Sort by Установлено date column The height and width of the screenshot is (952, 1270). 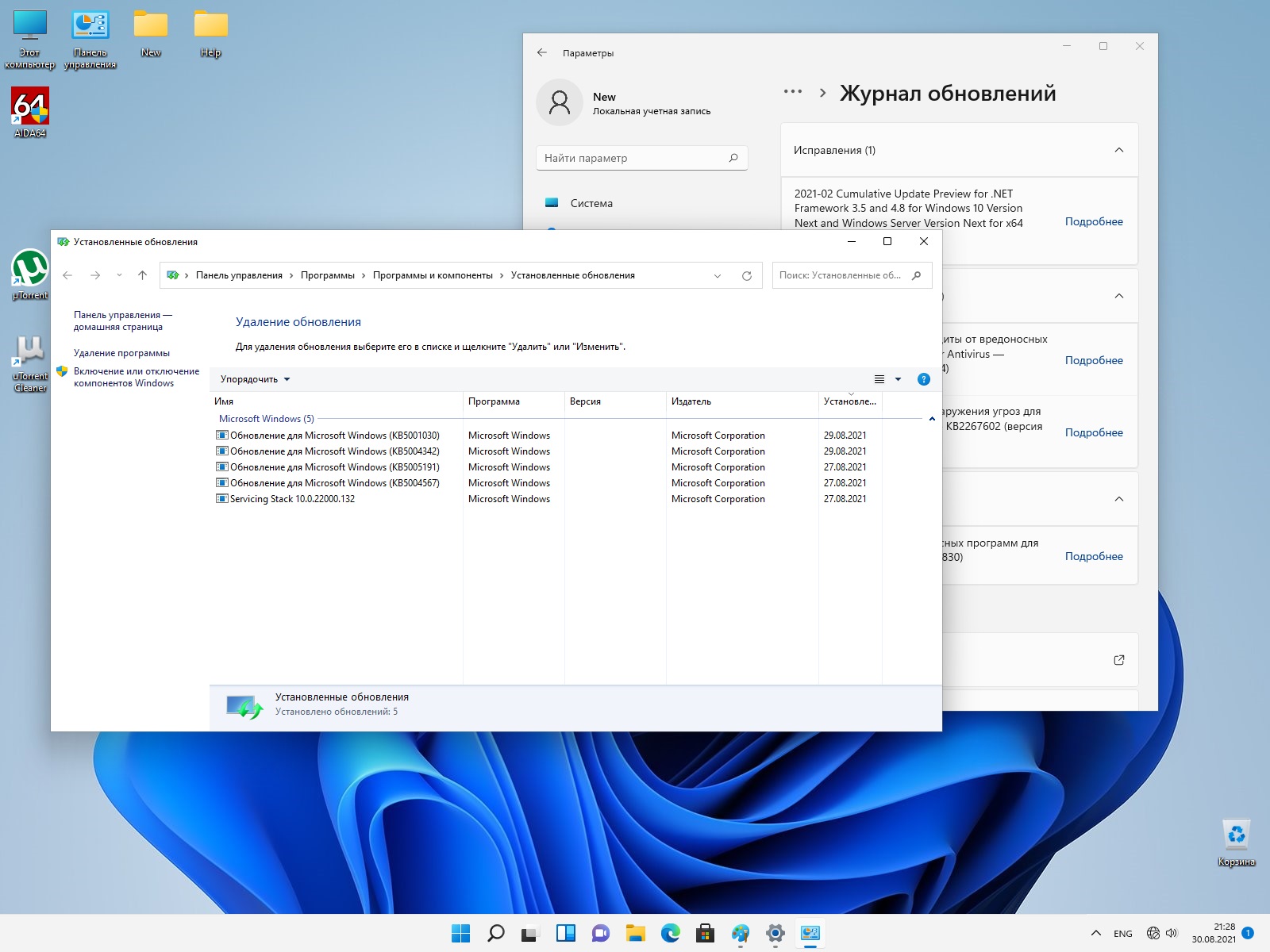pos(850,401)
